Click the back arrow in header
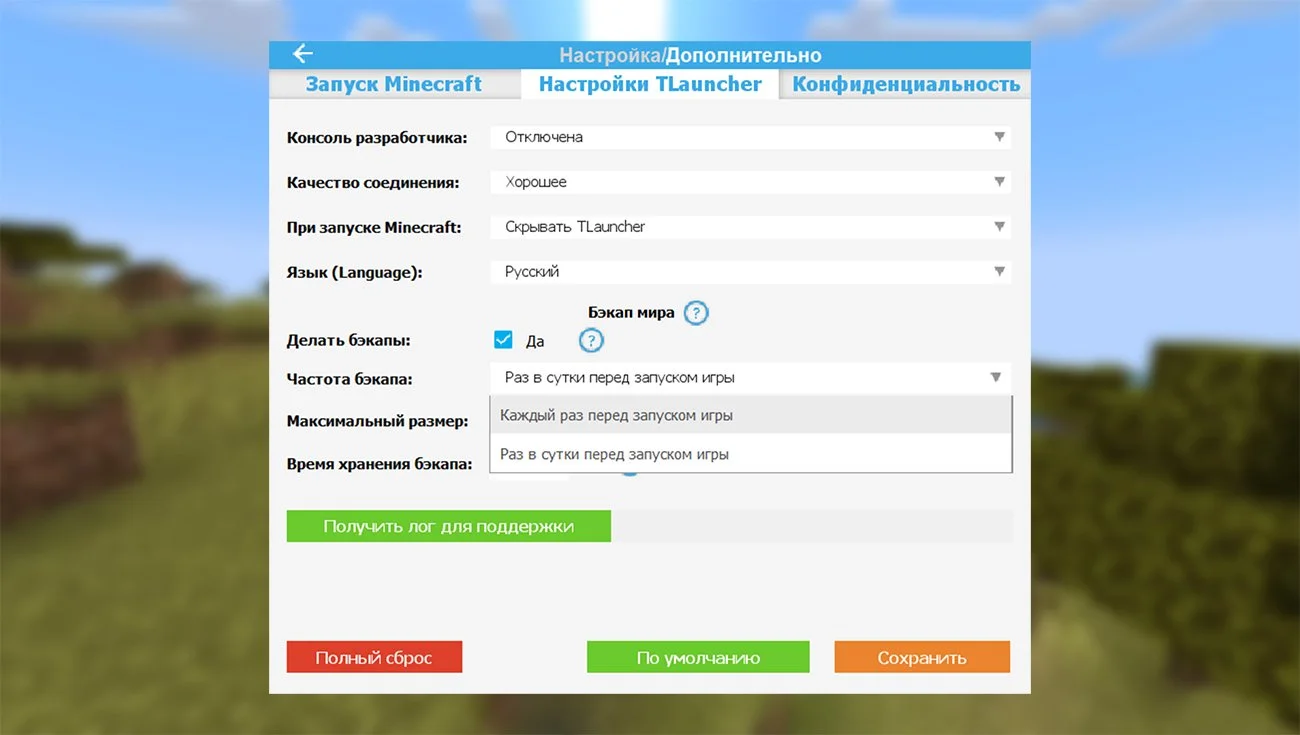Viewport: 1300px width, 735px height. click(302, 54)
